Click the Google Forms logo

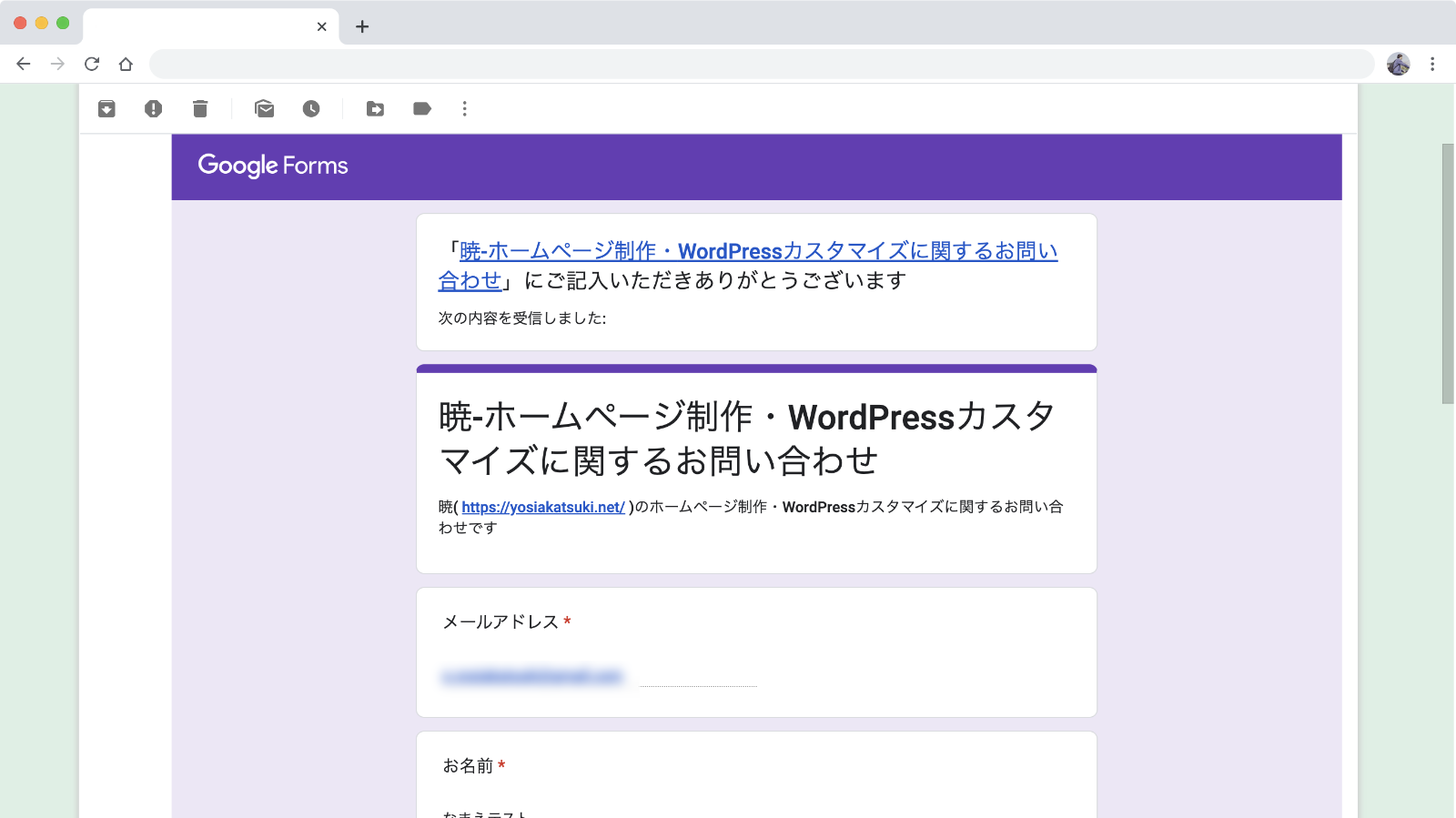pos(273,166)
